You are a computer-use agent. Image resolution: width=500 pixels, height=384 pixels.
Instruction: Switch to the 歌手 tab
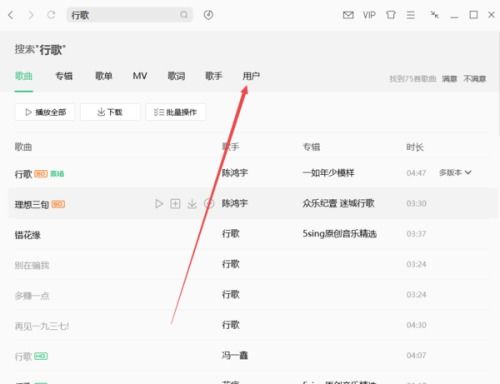pos(214,76)
